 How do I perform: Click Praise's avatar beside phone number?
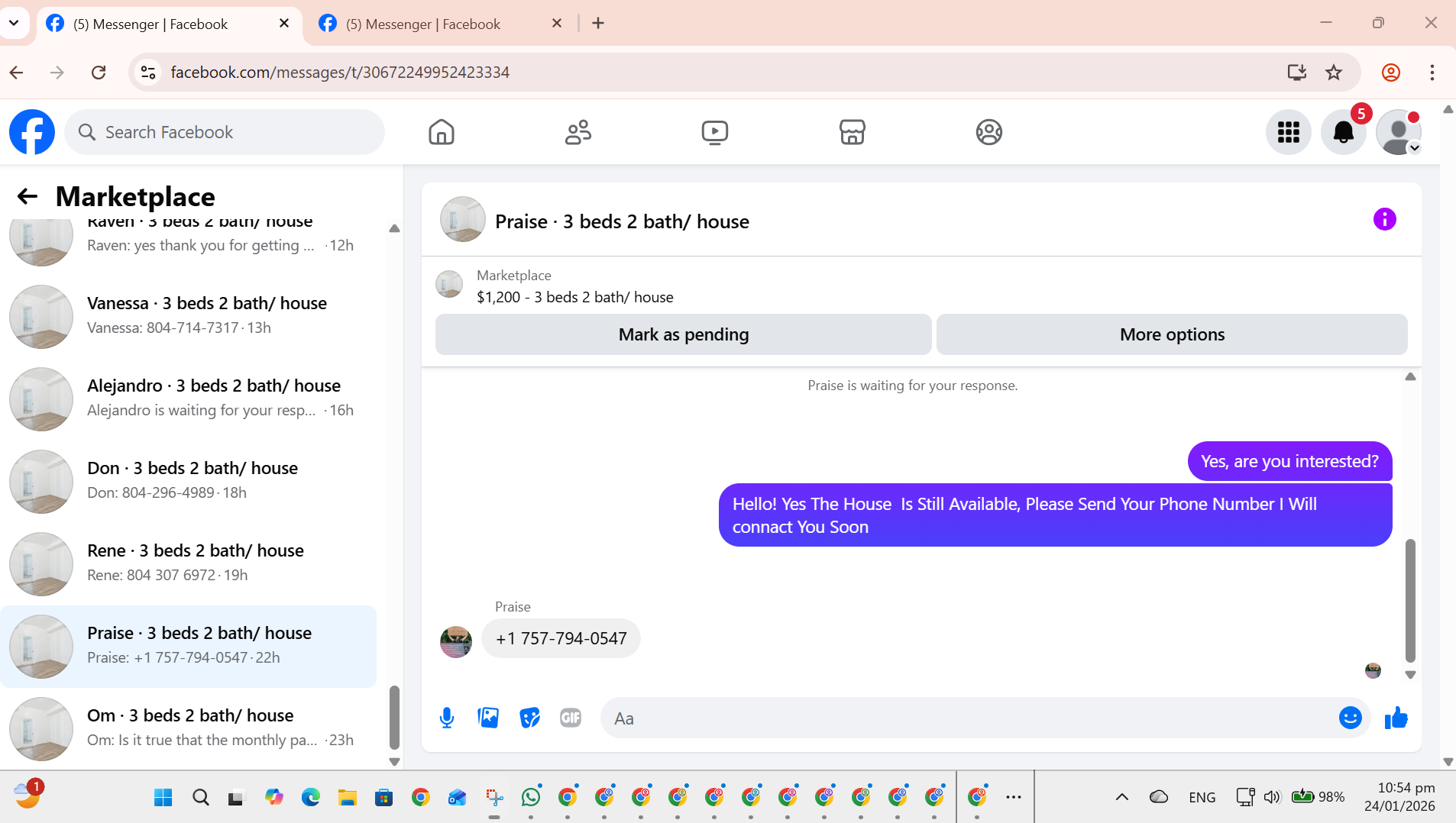456,641
